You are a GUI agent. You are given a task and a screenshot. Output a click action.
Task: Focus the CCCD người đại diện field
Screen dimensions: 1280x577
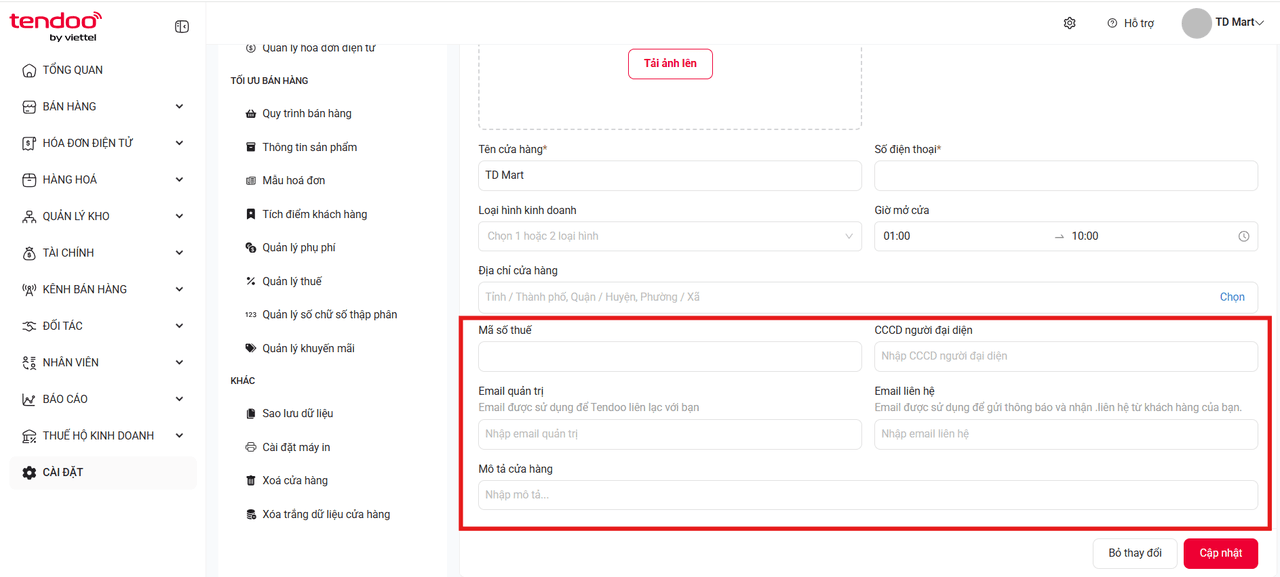pos(1066,356)
